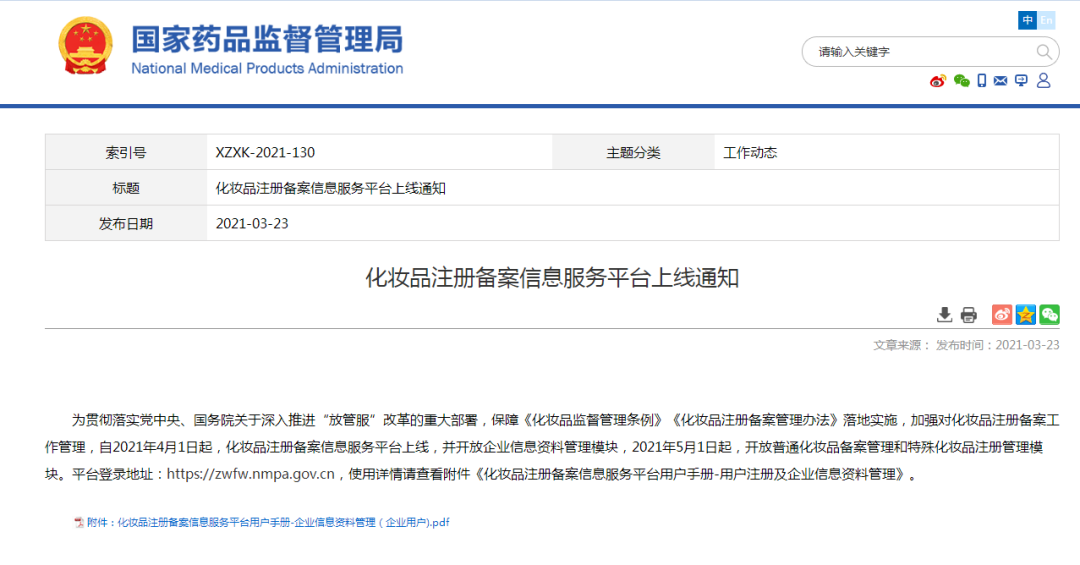Click the email envelope icon in header

click(x=1001, y=81)
